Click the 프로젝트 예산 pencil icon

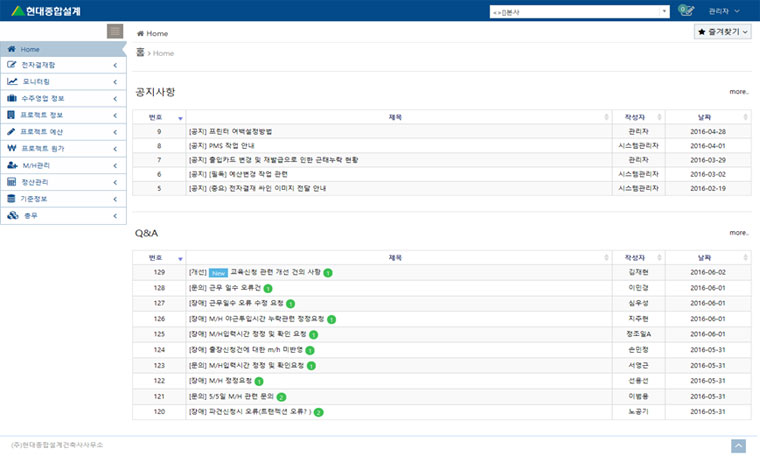click(11, 131)
